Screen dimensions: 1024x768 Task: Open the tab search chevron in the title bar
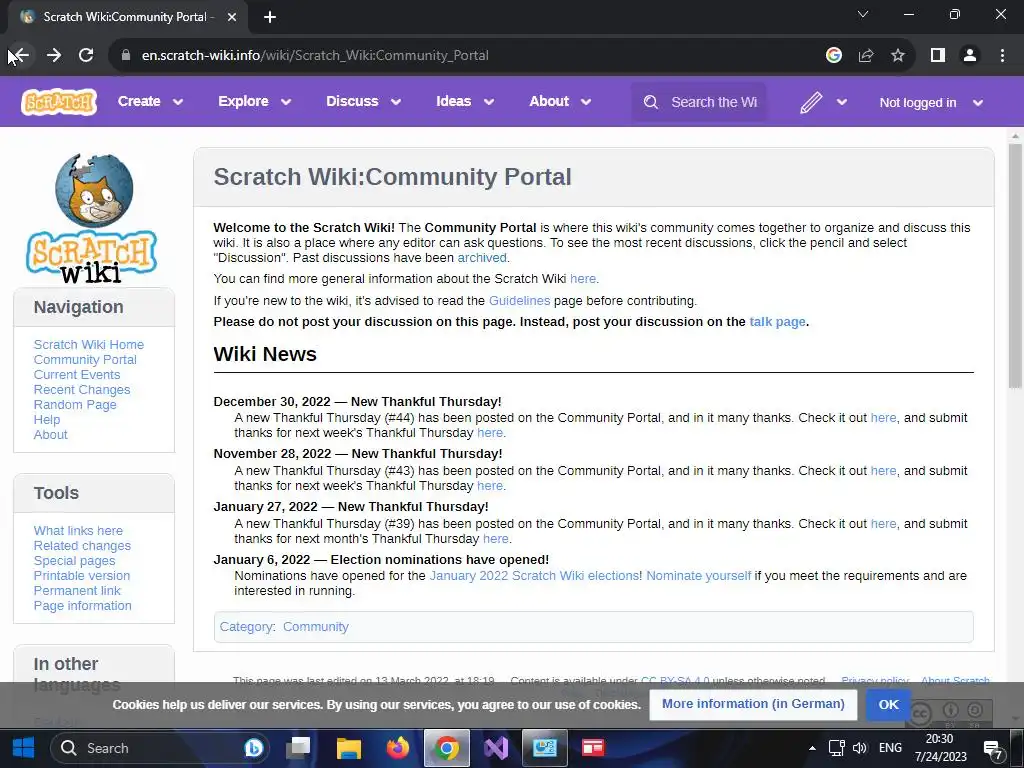click(863, 15)
